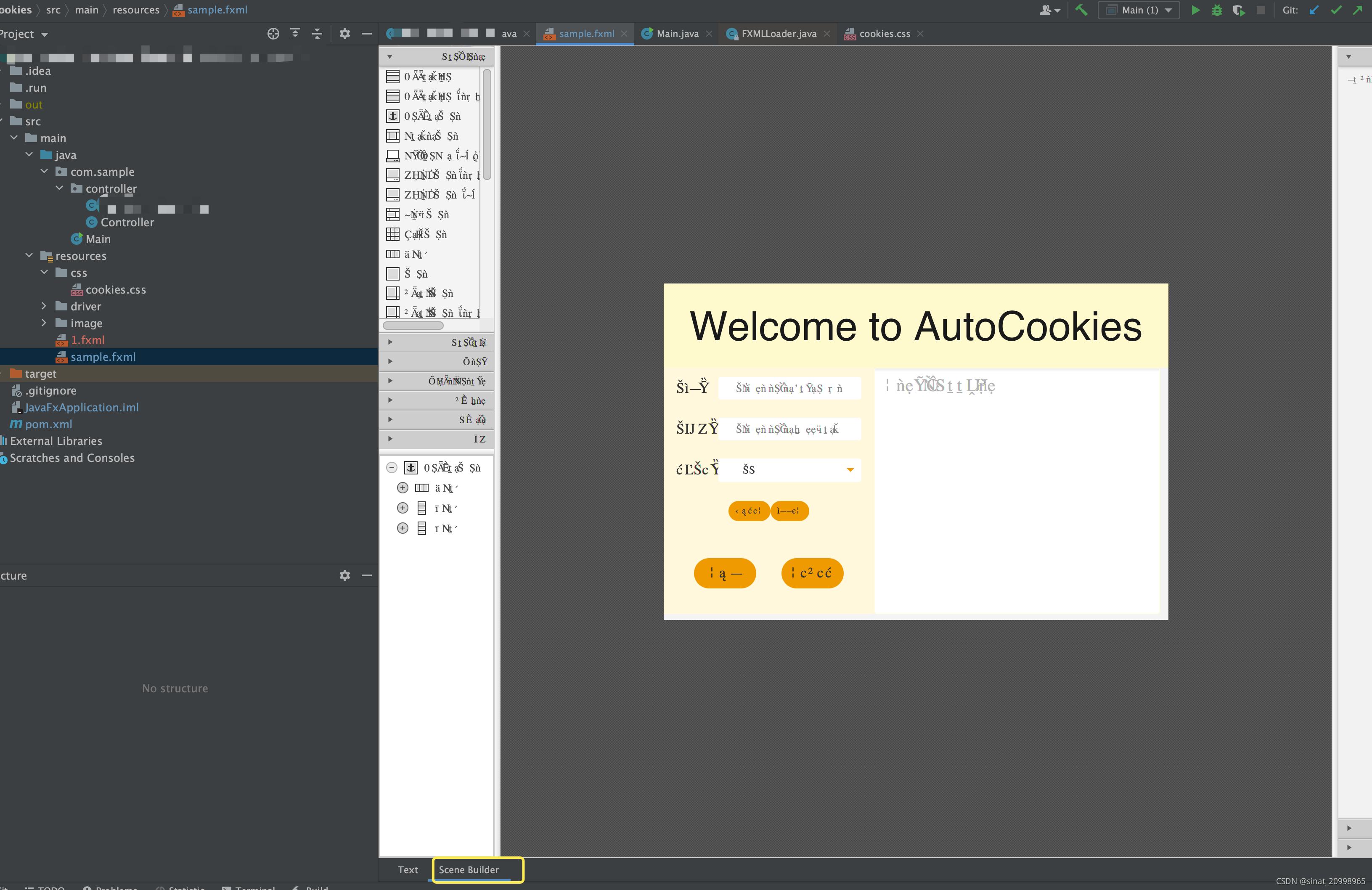Click the Build hammer icon
1372x890 pixels.
pyautogui.click(x=1081, y=11)
